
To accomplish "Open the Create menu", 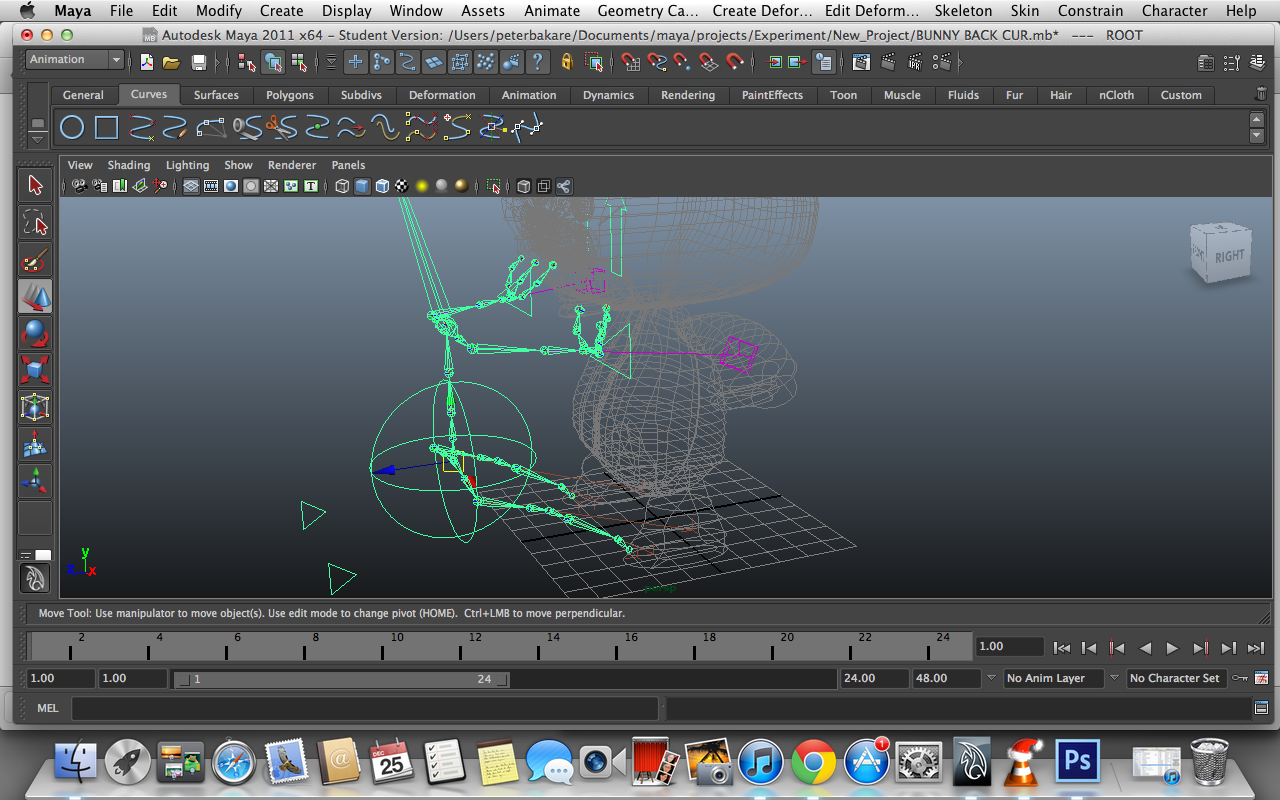I will click(x=282, y=11).
